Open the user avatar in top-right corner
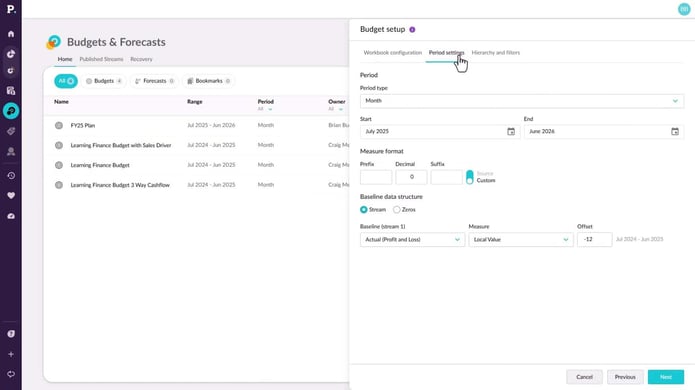 tap(684, 9)
